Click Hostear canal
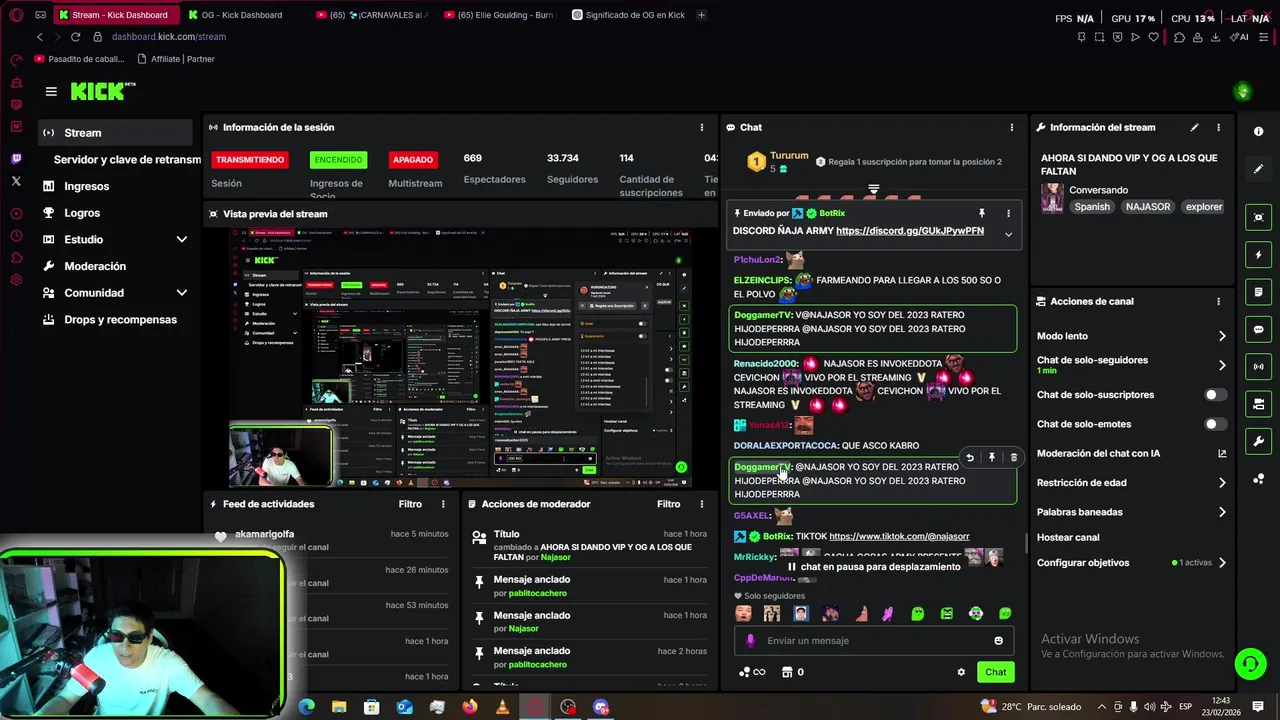Viewport: 1280px width, 720px height. (x=1068, y=537)
